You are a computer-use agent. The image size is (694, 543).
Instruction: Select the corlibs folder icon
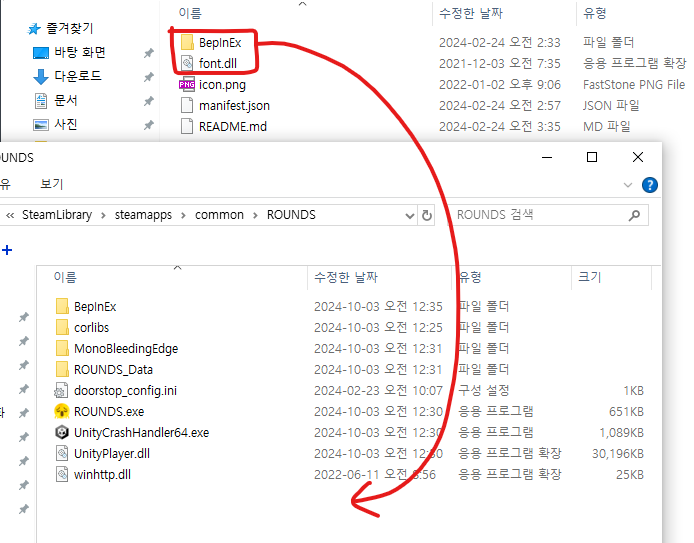pos(62,327)
